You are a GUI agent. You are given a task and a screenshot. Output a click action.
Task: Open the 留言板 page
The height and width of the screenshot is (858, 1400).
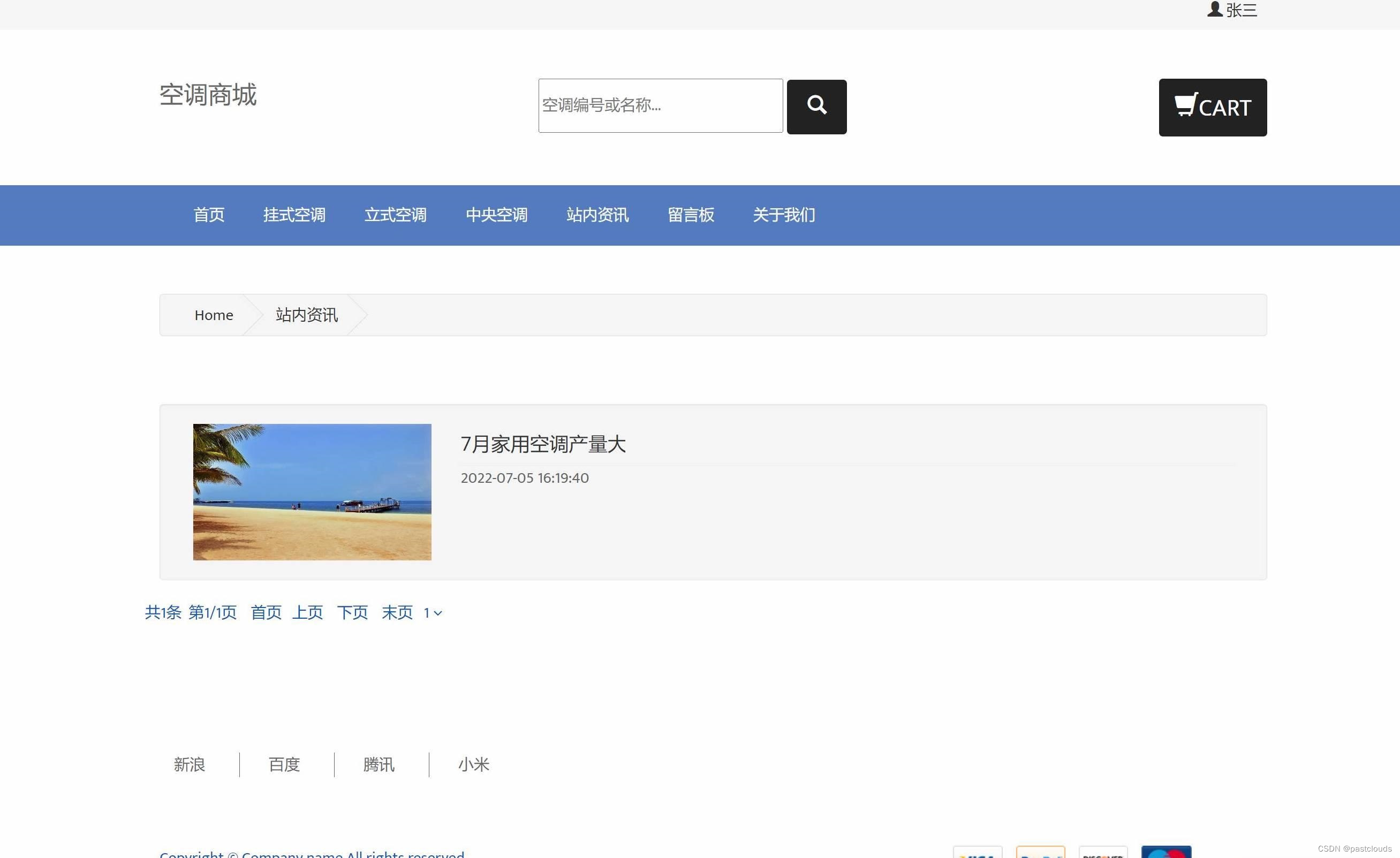point(691,215)
